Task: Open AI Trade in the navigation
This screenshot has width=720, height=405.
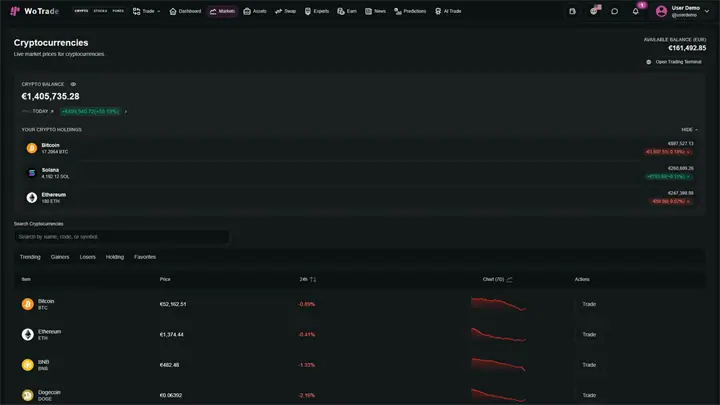Action: pyautogui.click(x=448, y=11)
